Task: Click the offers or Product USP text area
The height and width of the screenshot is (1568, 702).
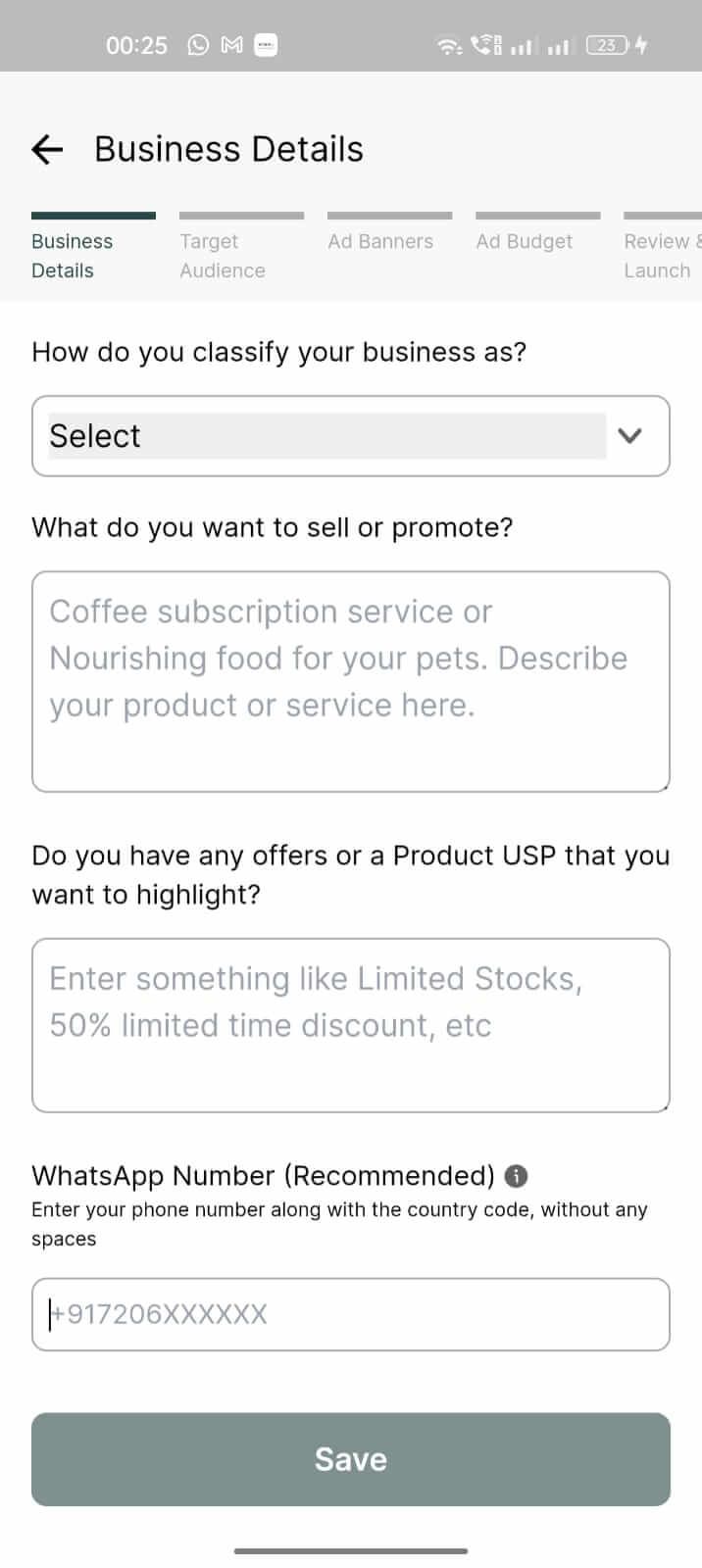Action: pyautogui.click(x=350, y=1024)
